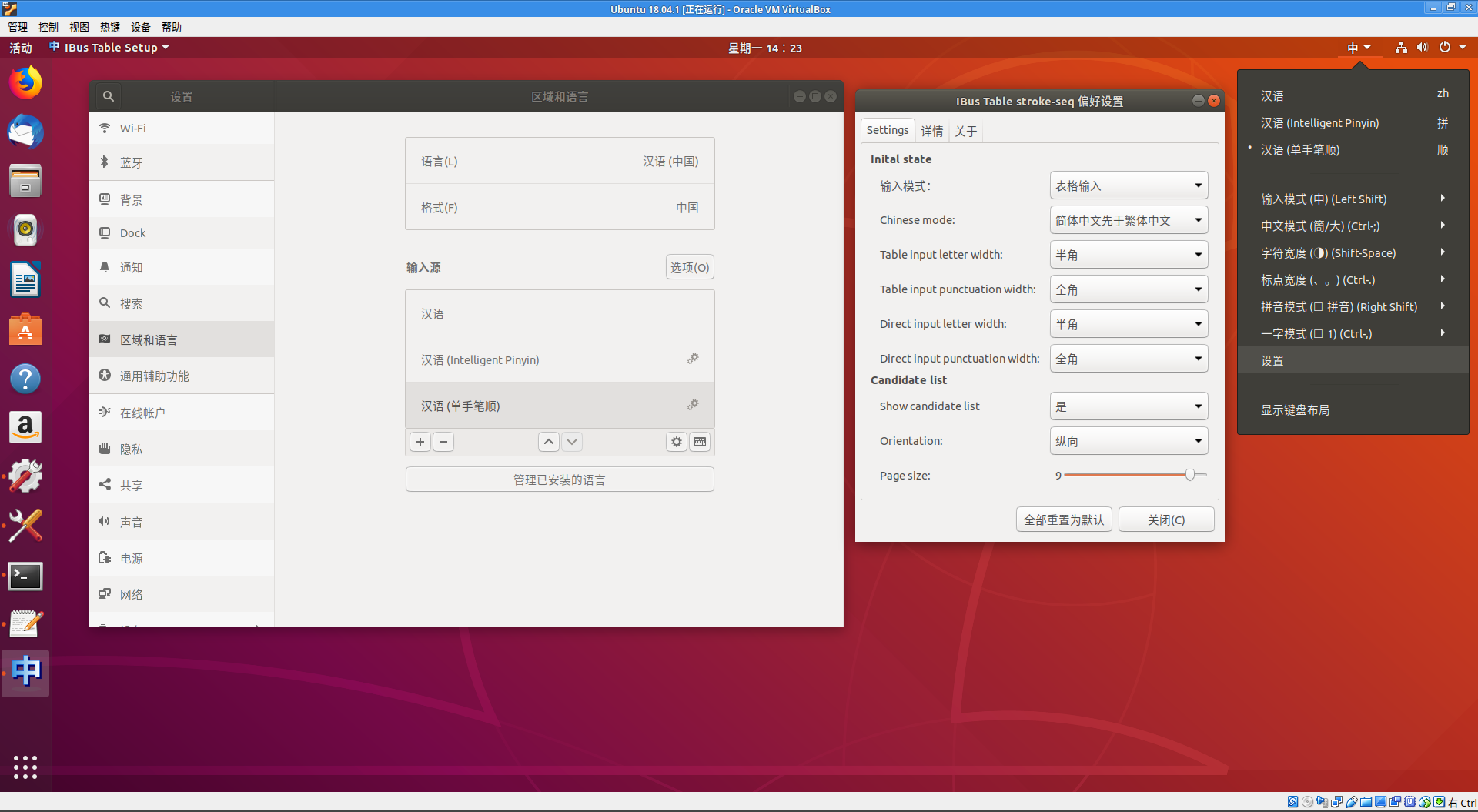Open 声音 in Settings sidebar
The width and height of the screenshot is (1478, 812).
(182, 522)
